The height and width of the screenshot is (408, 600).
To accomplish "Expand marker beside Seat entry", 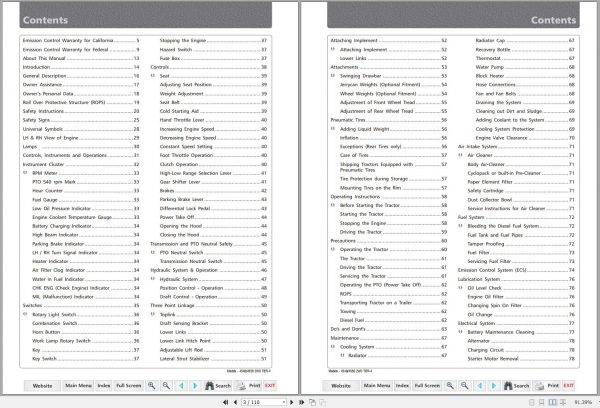I will pyautogui.click(x=153, y=76).
